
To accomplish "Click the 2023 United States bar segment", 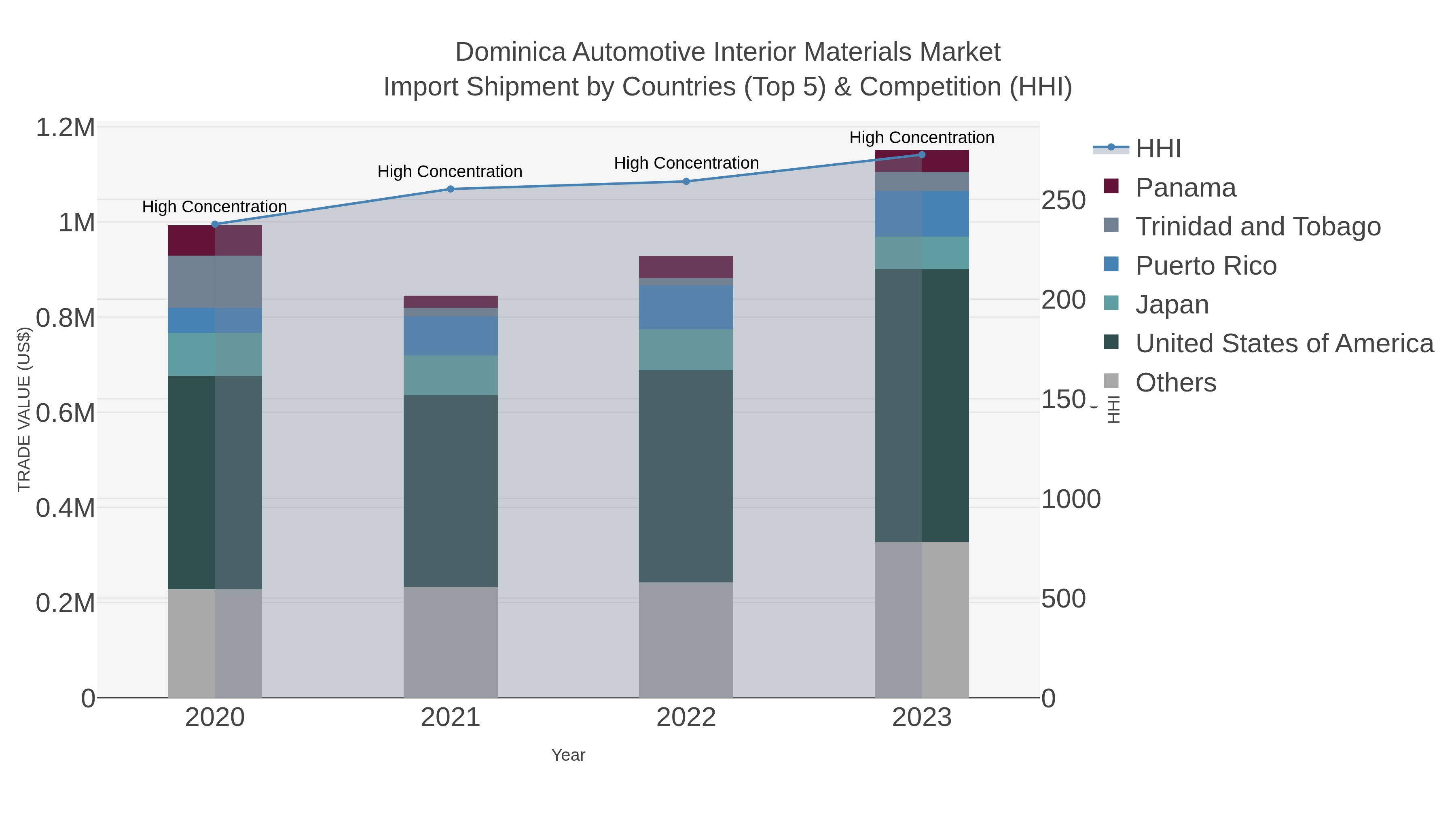I will point(922,405).
